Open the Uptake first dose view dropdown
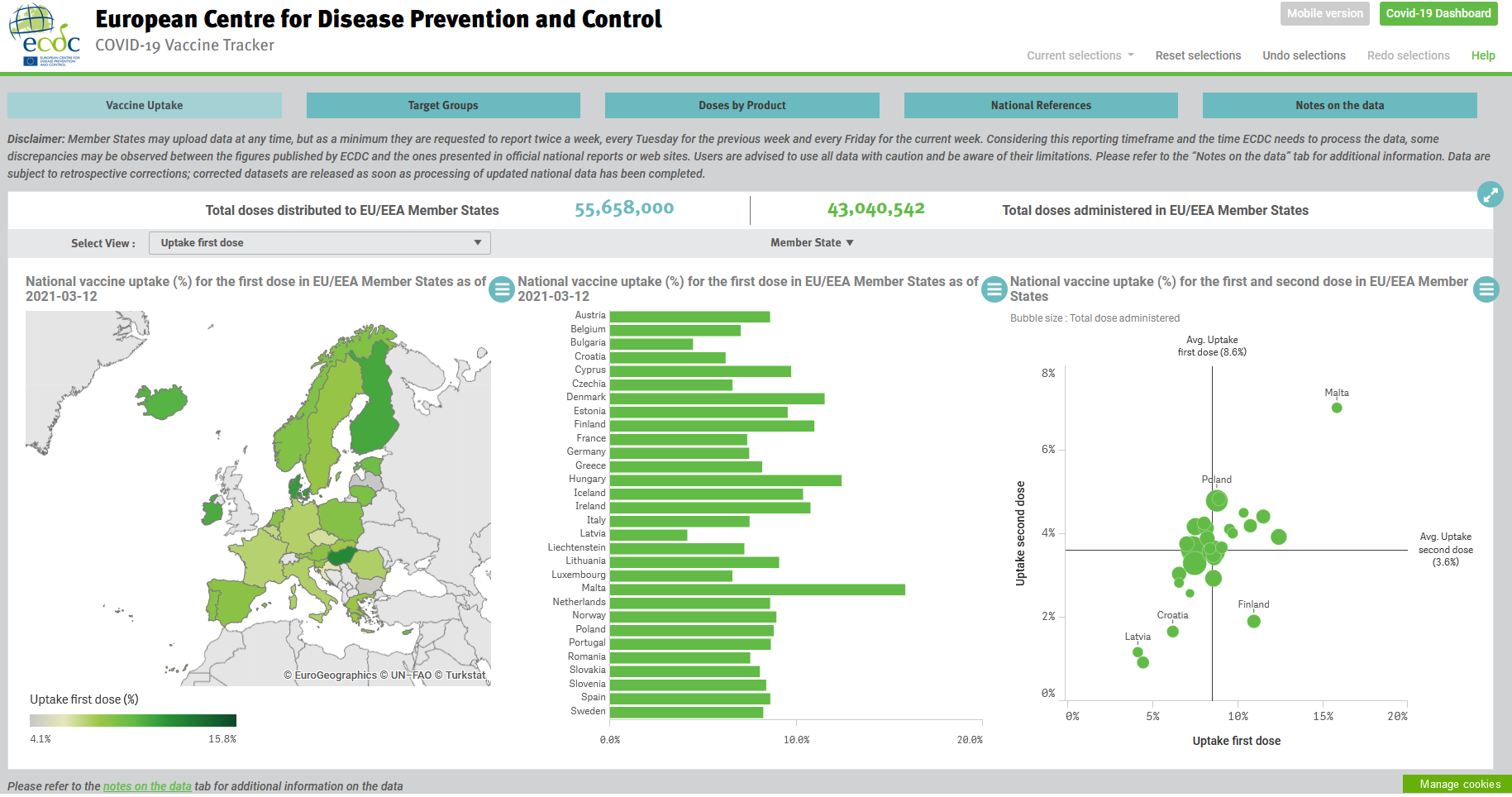 pyautogui.click(x=320, y=243)
